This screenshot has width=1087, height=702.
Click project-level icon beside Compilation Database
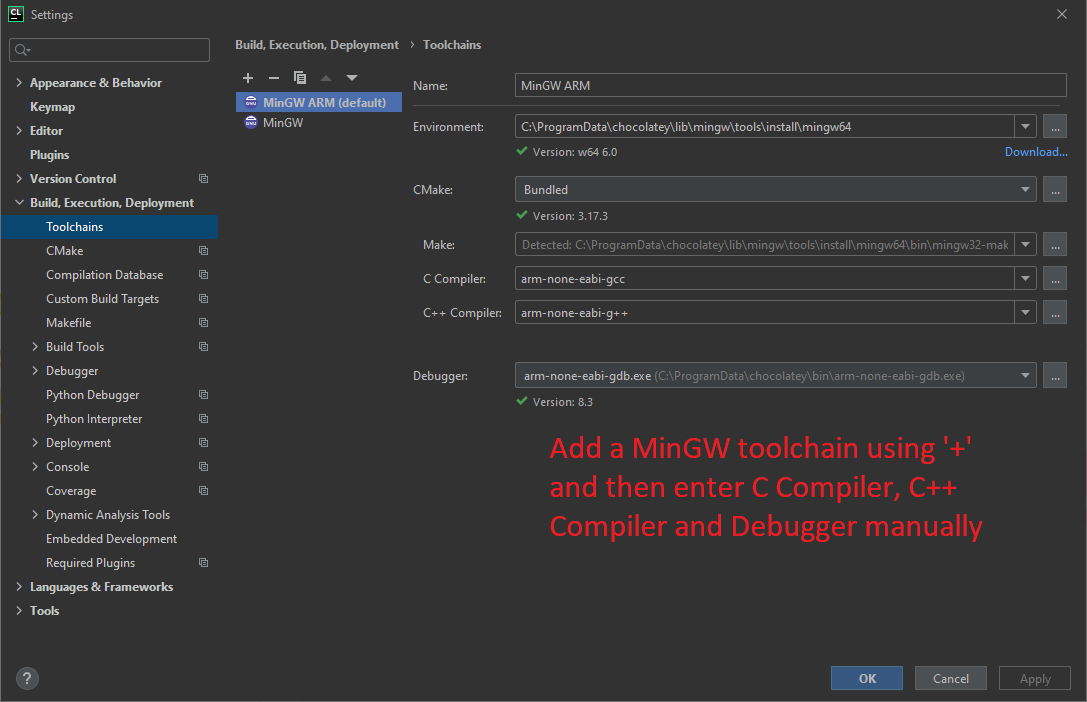click(203, 275)
